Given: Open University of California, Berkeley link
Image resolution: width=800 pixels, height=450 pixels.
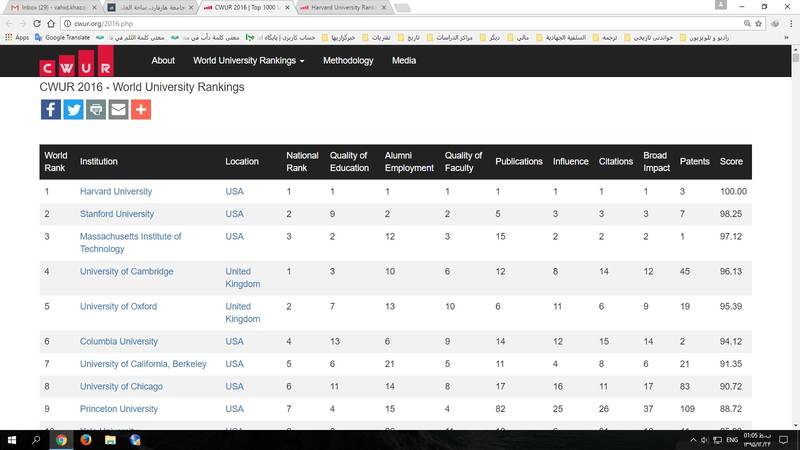Looking at the screenshot, I should pos(143,364).
